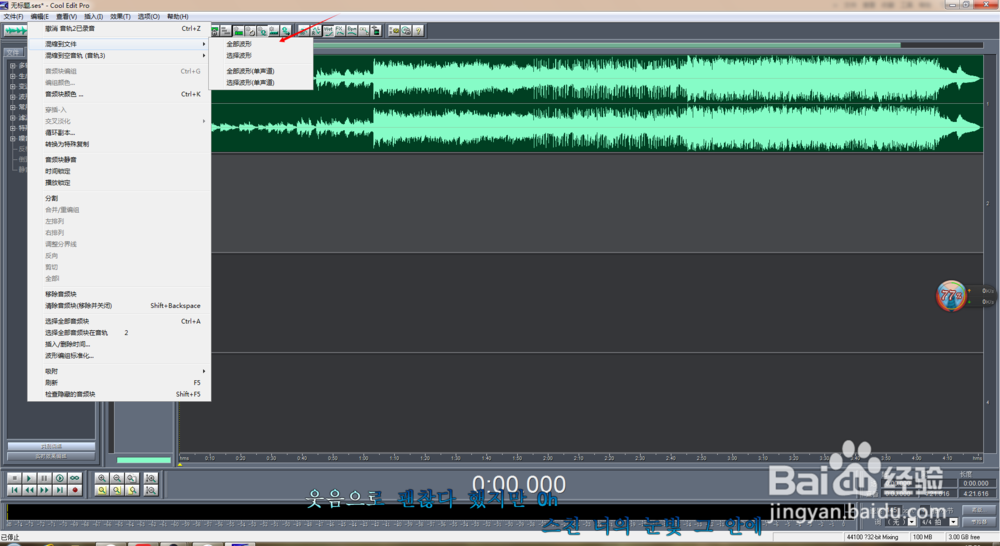Click the Rewind button
This screenshot has height=546, width=1000.
[29, 490]
